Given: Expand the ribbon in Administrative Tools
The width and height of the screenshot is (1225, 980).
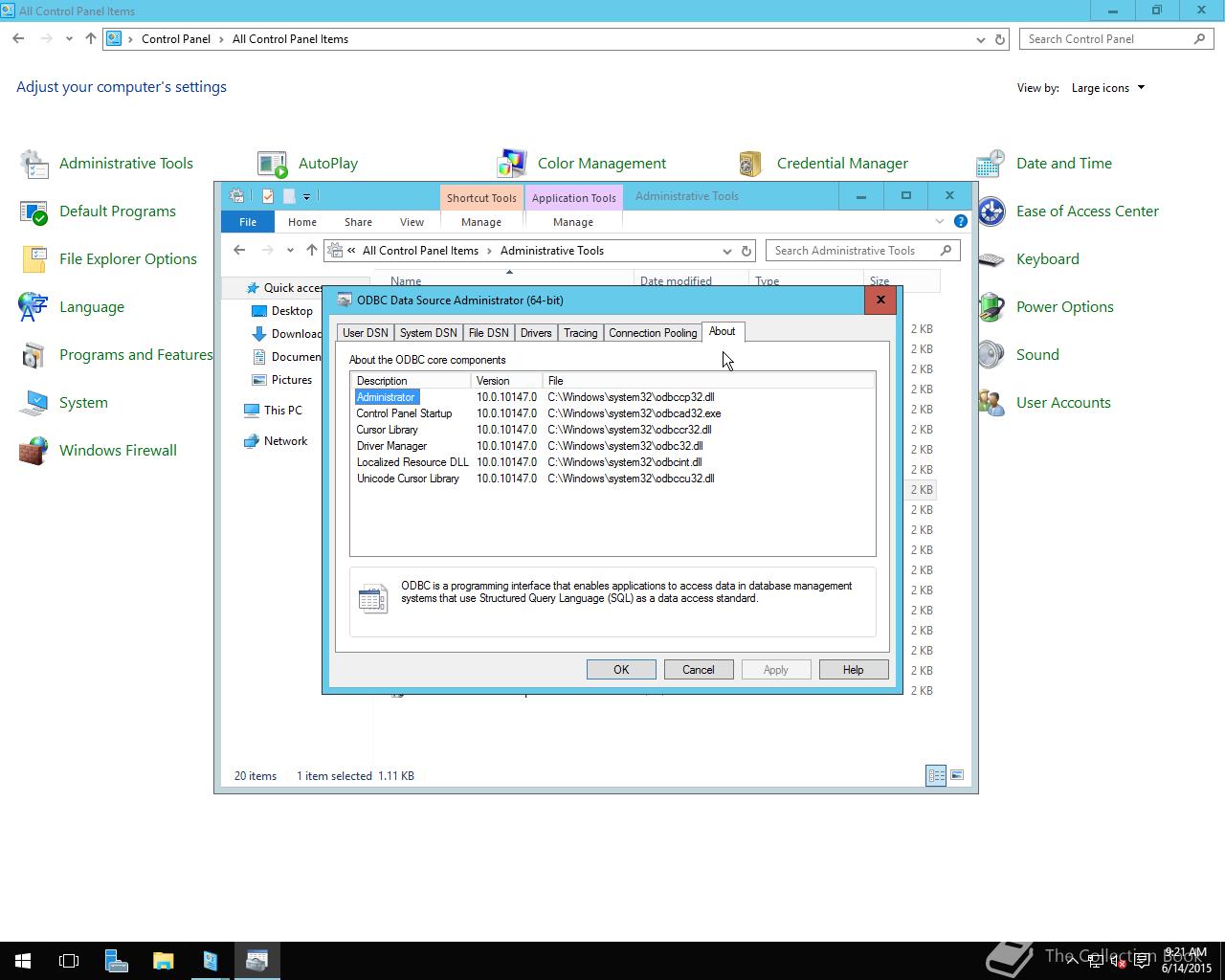Looking at the screenshot, I should point(939,221).
